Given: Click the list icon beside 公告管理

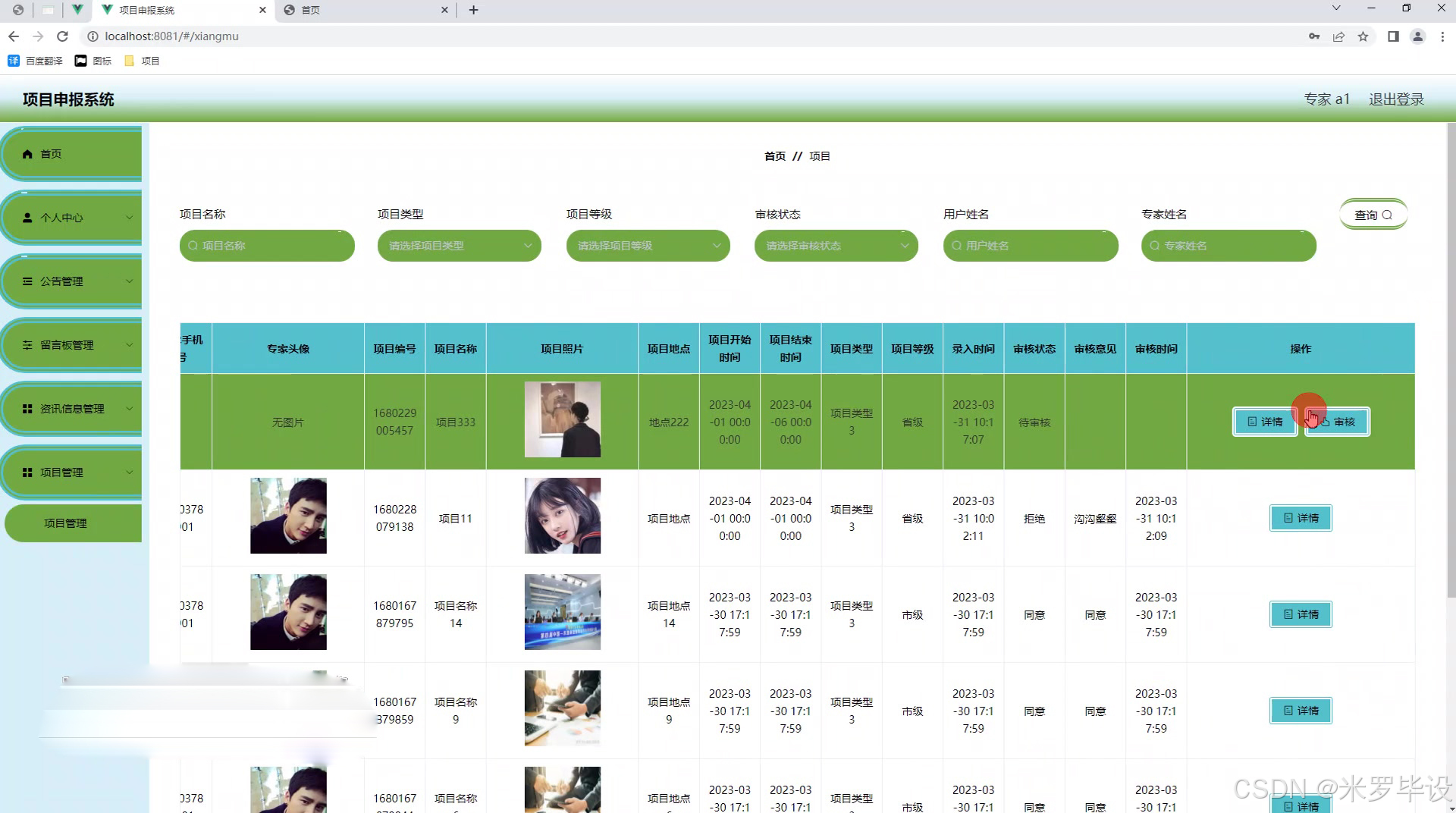Looking at the screenshot, I should 27,281.
